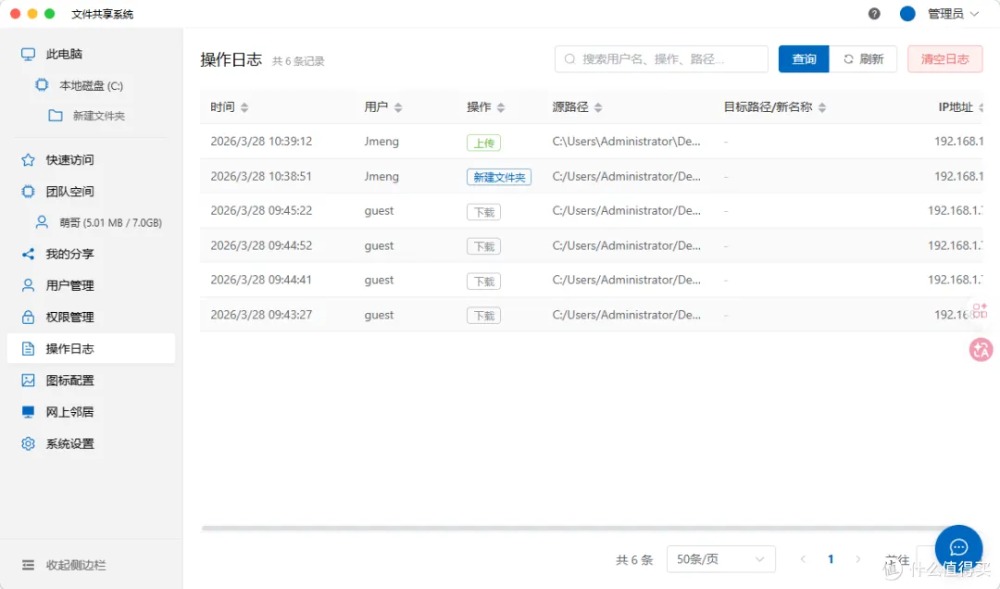Image resolution: width=1000 pixels, height=589 pixels.
Task: Click the red 清空日志 button
Action: tap(945, 59)
